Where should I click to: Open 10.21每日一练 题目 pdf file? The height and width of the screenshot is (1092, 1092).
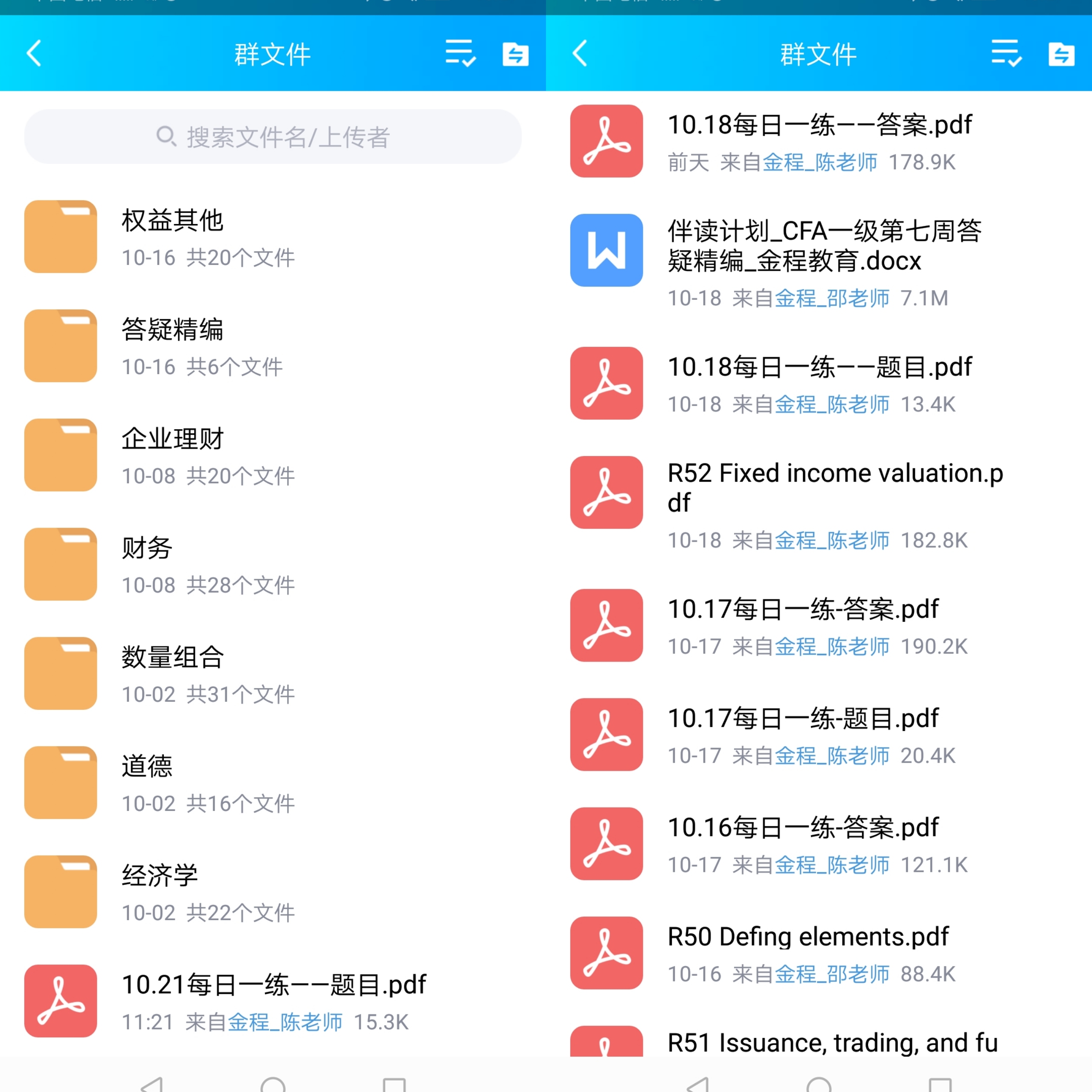coord(273,985)
